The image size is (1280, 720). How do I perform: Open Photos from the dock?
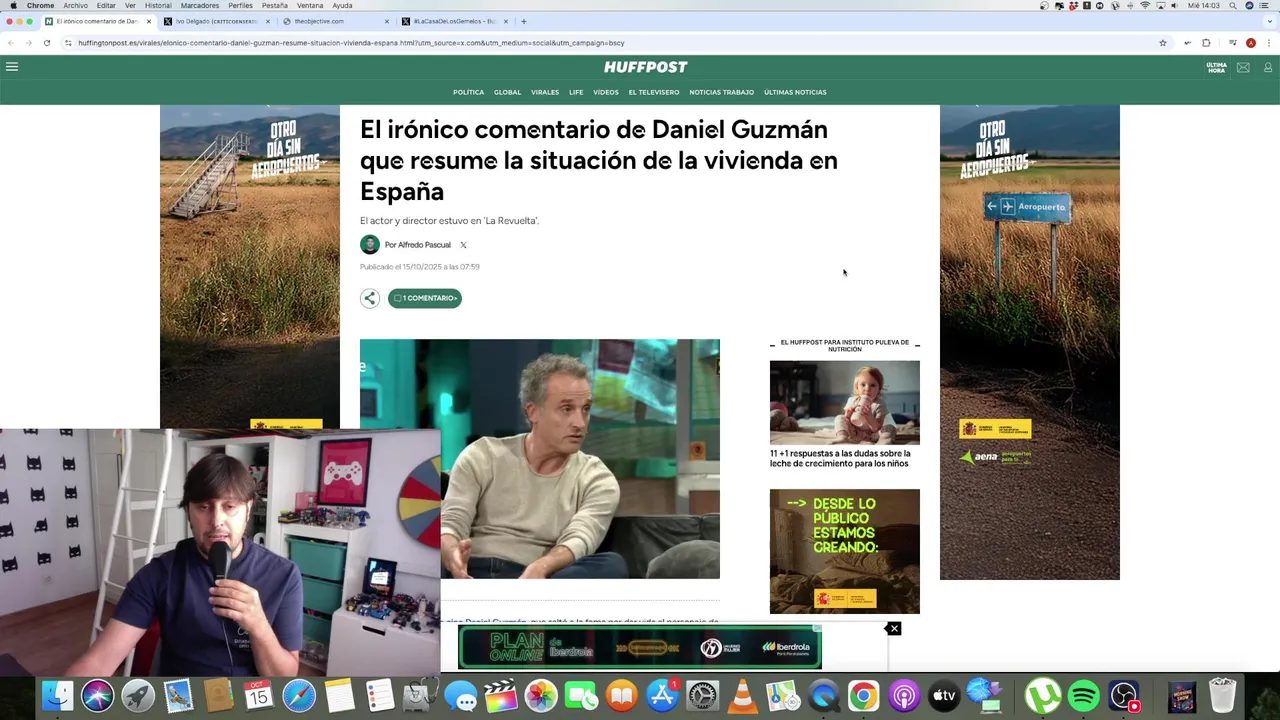tap(541, 696)
